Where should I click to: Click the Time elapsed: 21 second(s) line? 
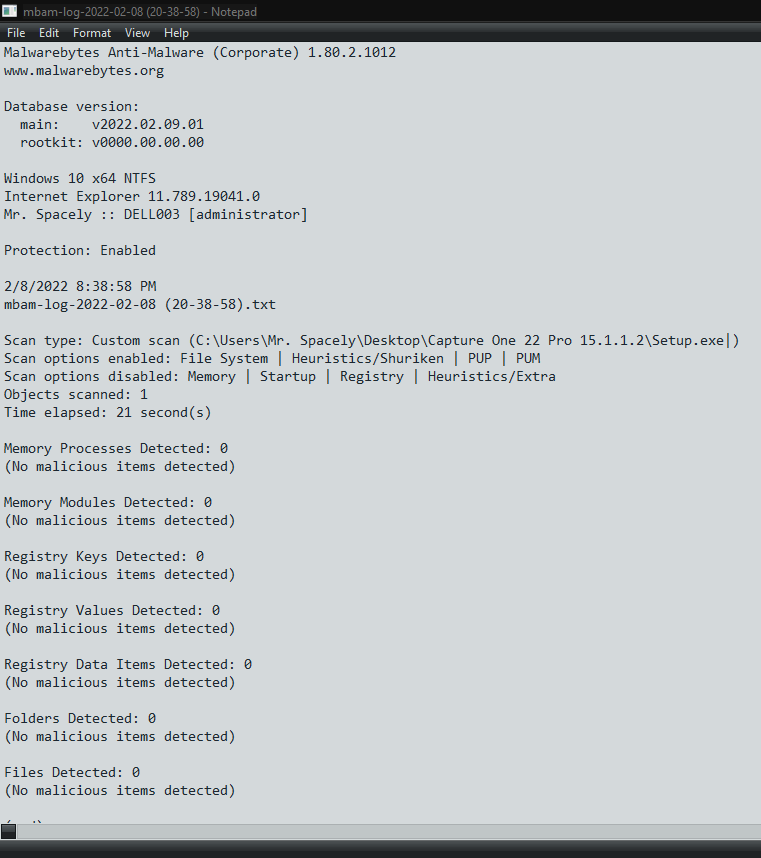108,413
